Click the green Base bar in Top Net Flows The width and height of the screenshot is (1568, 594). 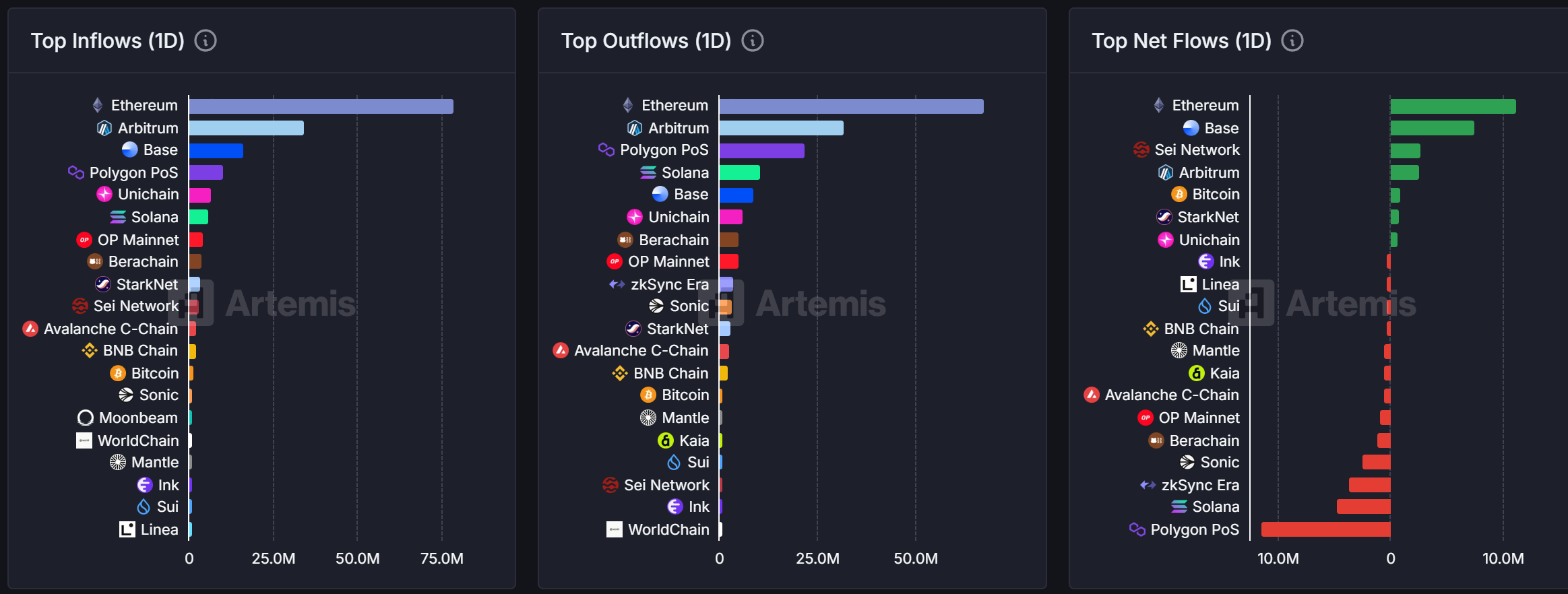coord(1433,128)
